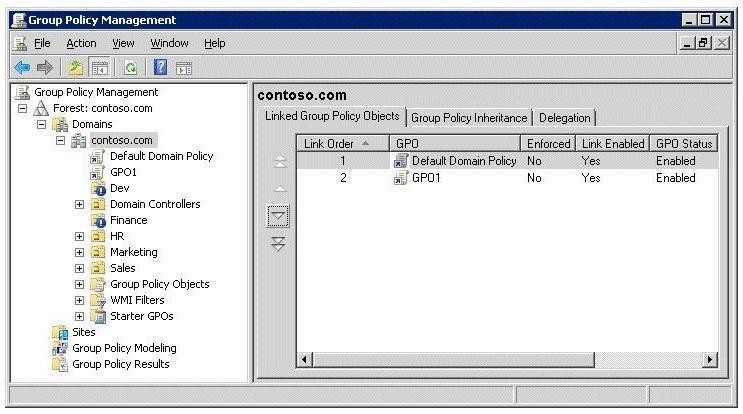Screen dimensions: 743x414
Task: Expand the Sales organizational unit
Action: point(79,269)
